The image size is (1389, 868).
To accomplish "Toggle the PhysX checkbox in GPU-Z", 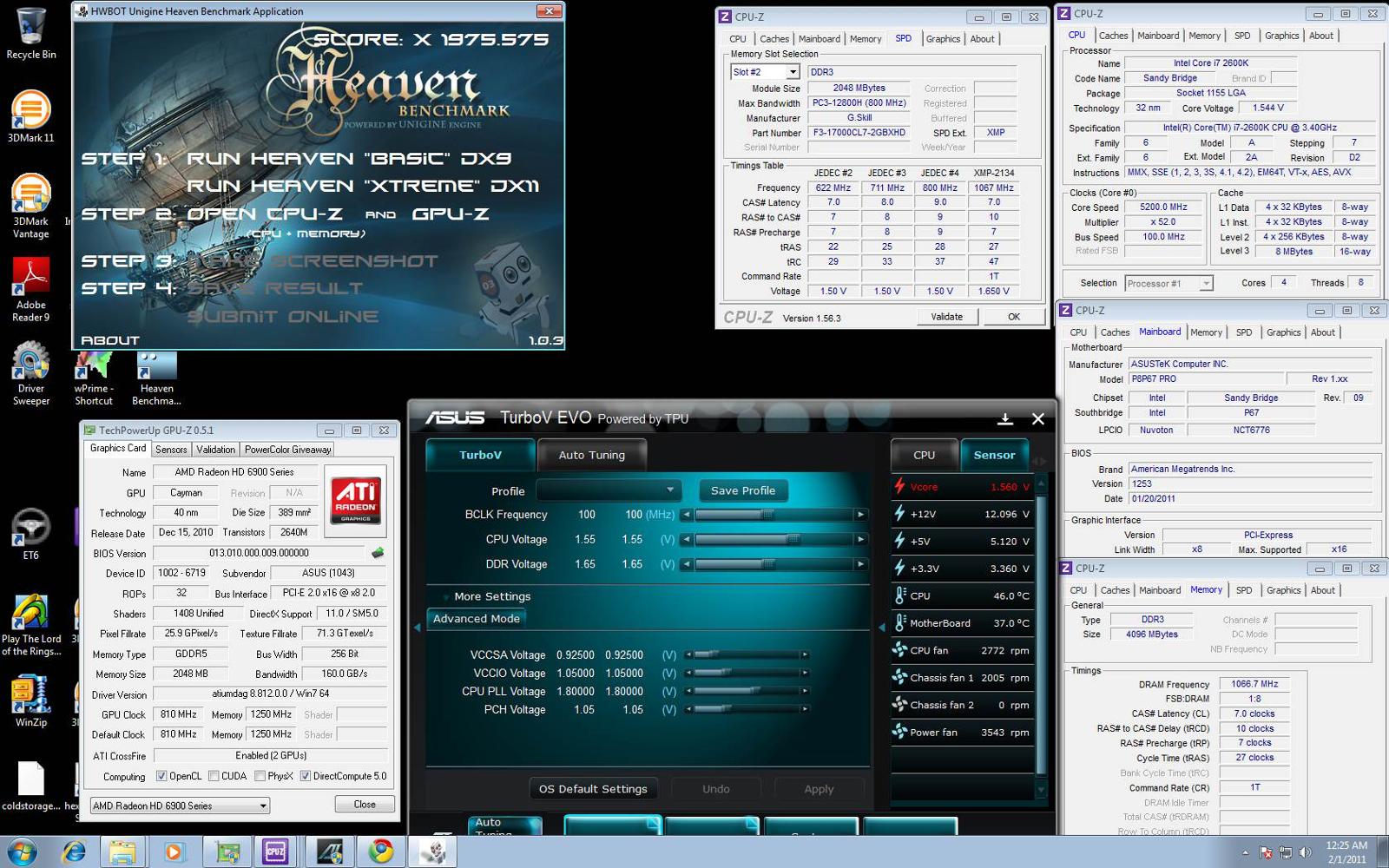I will click(x=260, y=776).
